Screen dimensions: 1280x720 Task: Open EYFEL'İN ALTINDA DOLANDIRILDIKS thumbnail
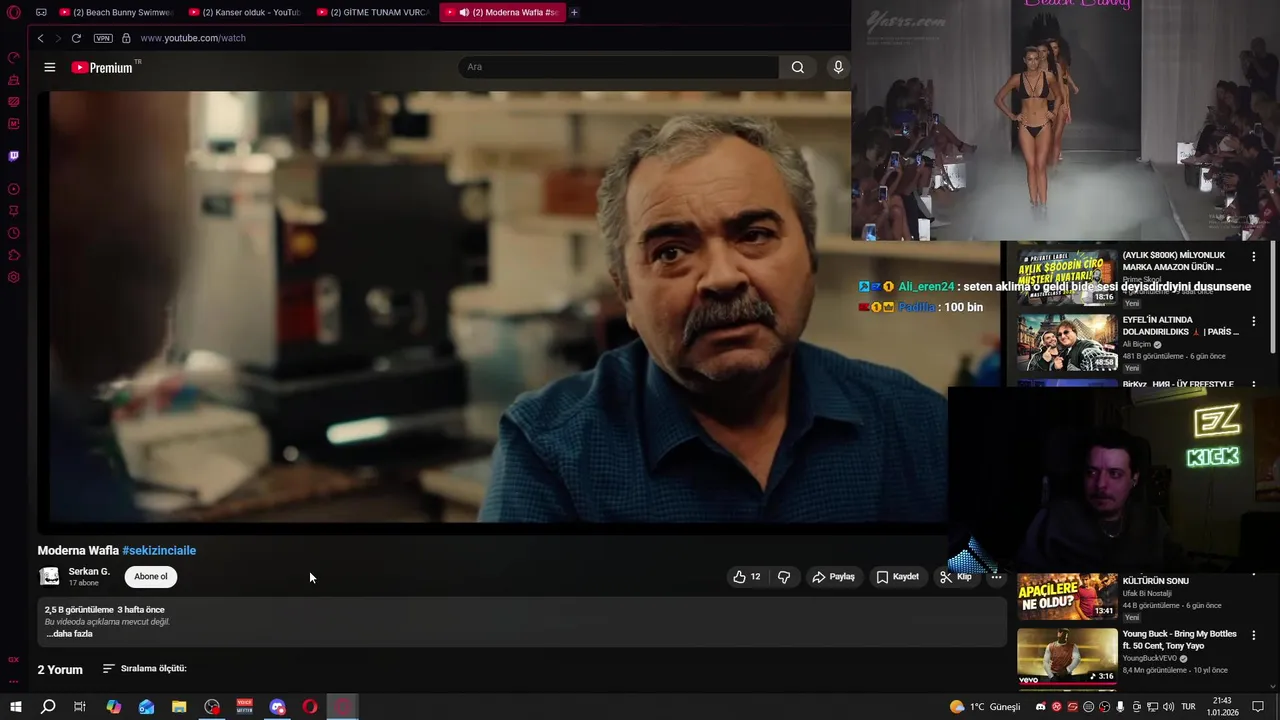[x=1067, y=343]
